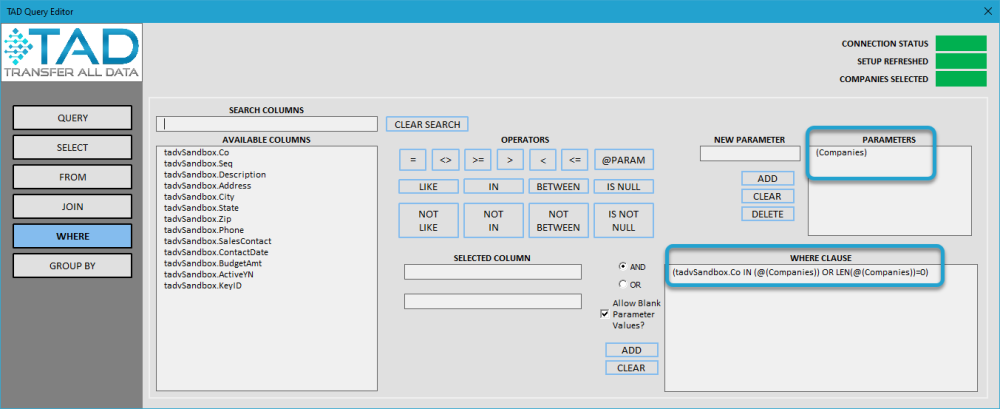Select the AND radio button

(x=622, y=266)
